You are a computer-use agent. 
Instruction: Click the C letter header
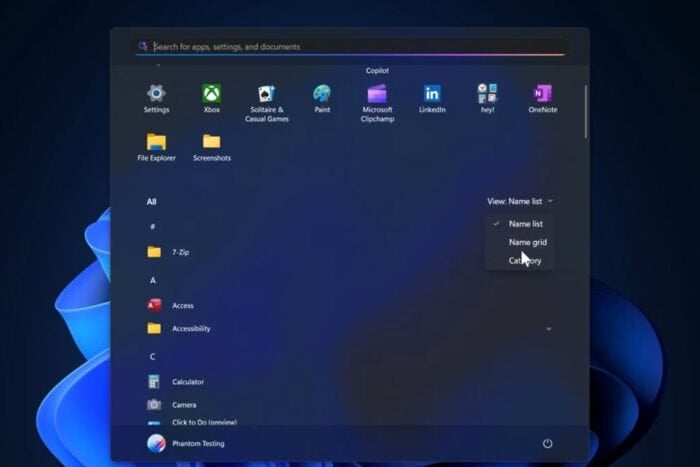tap(153, 357)
